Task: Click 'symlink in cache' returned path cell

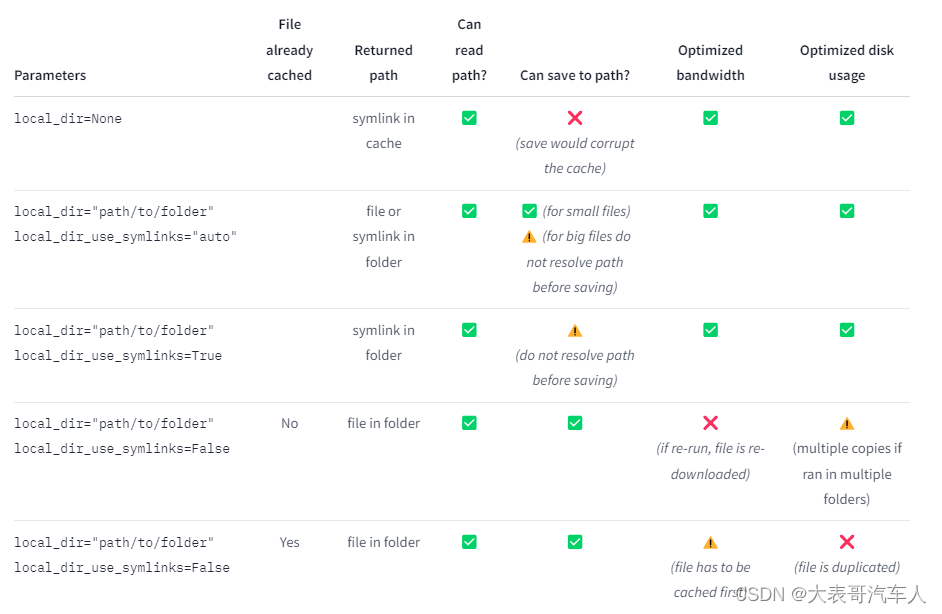Action: click(x=383, y=130)
